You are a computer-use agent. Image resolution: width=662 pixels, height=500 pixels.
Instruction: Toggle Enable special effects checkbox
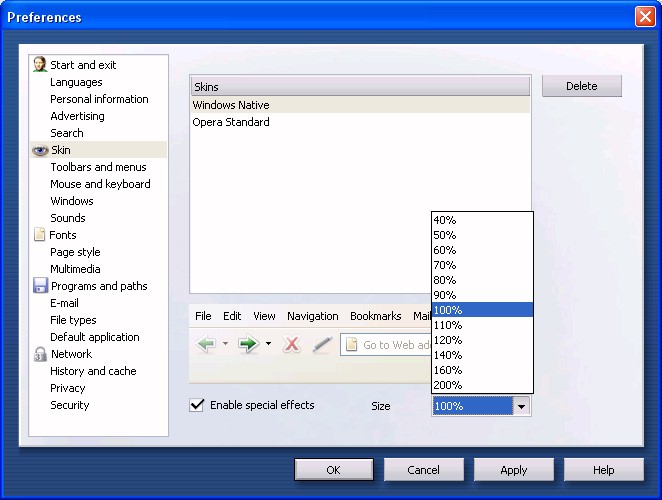[198, 405]
